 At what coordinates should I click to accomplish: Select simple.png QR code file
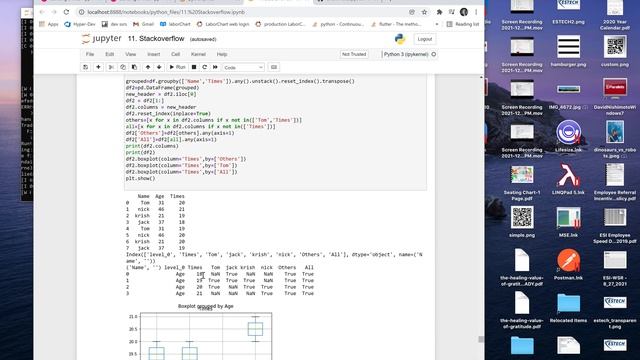(x=522, y=222)
